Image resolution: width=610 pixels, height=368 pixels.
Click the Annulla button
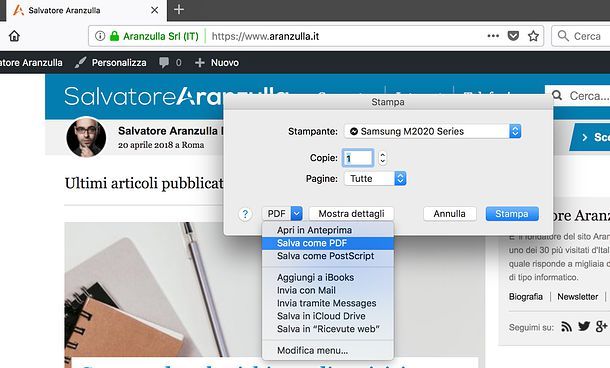450,214
